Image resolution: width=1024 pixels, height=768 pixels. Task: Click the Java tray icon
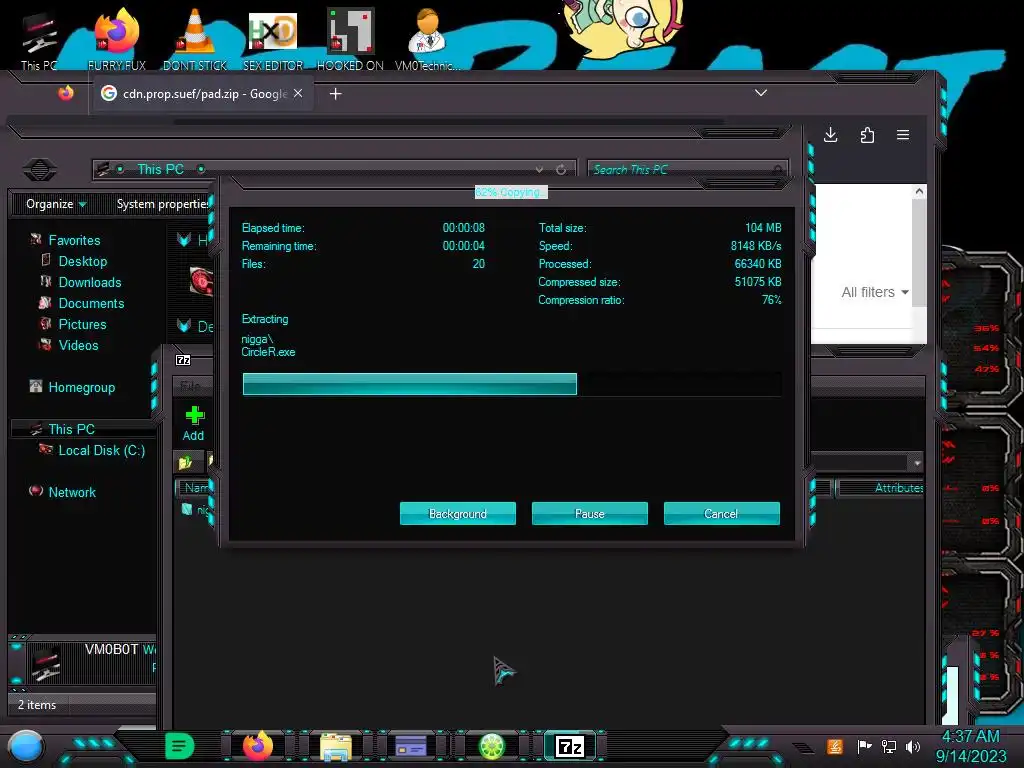[835, 746]
